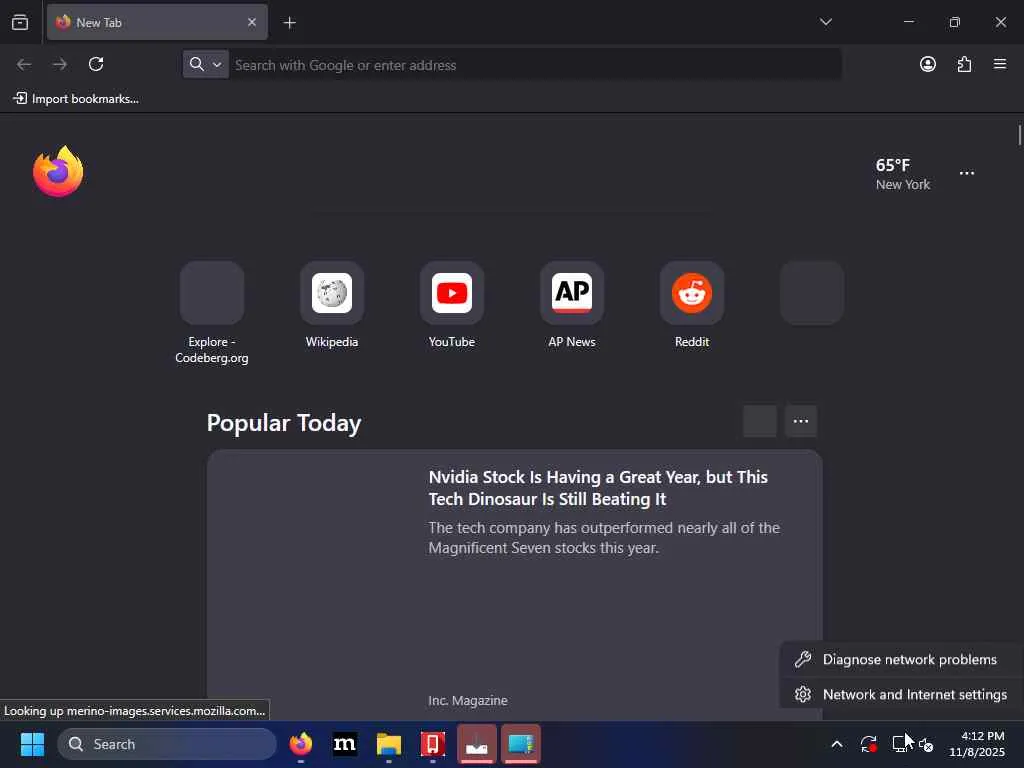Viewport: 1024px width, 768px height.
Task: Open the clock showing 4:12 PM
Action: 977,744
